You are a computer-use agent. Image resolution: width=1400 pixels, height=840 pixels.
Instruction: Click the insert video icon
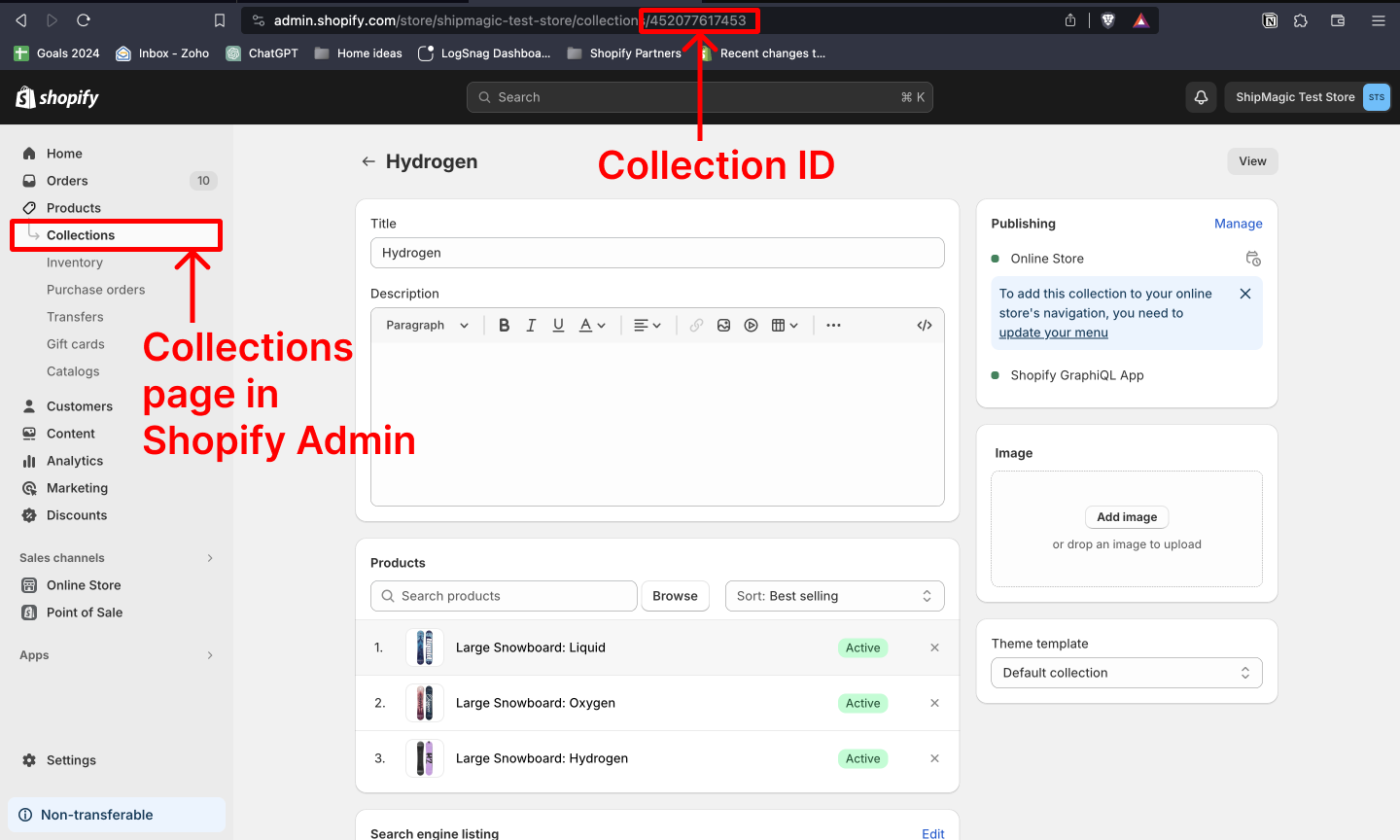click(x=751, y=326)
